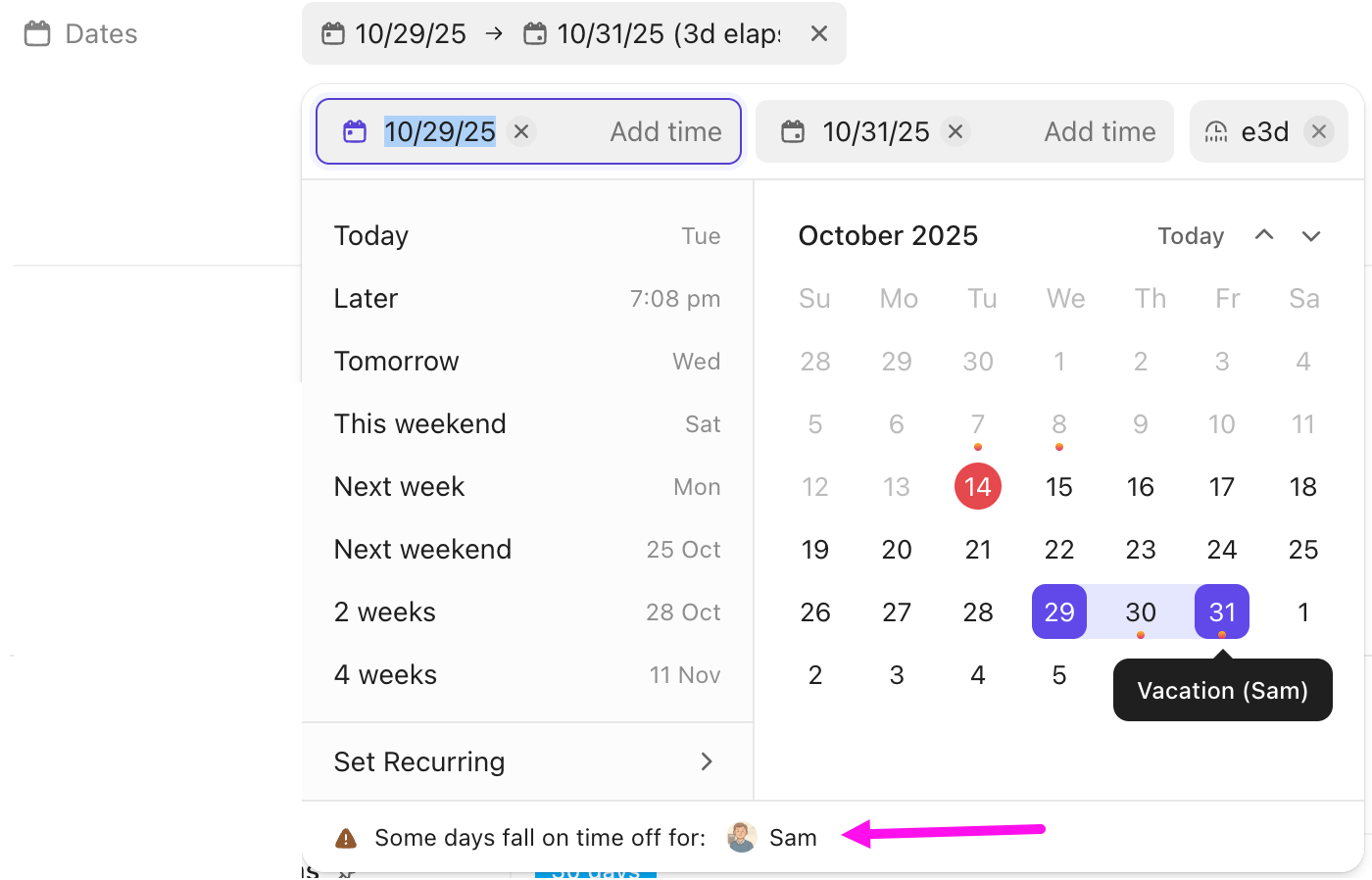Jump to Today in calendar header

pyautogui.click(x=1191, y=236)
